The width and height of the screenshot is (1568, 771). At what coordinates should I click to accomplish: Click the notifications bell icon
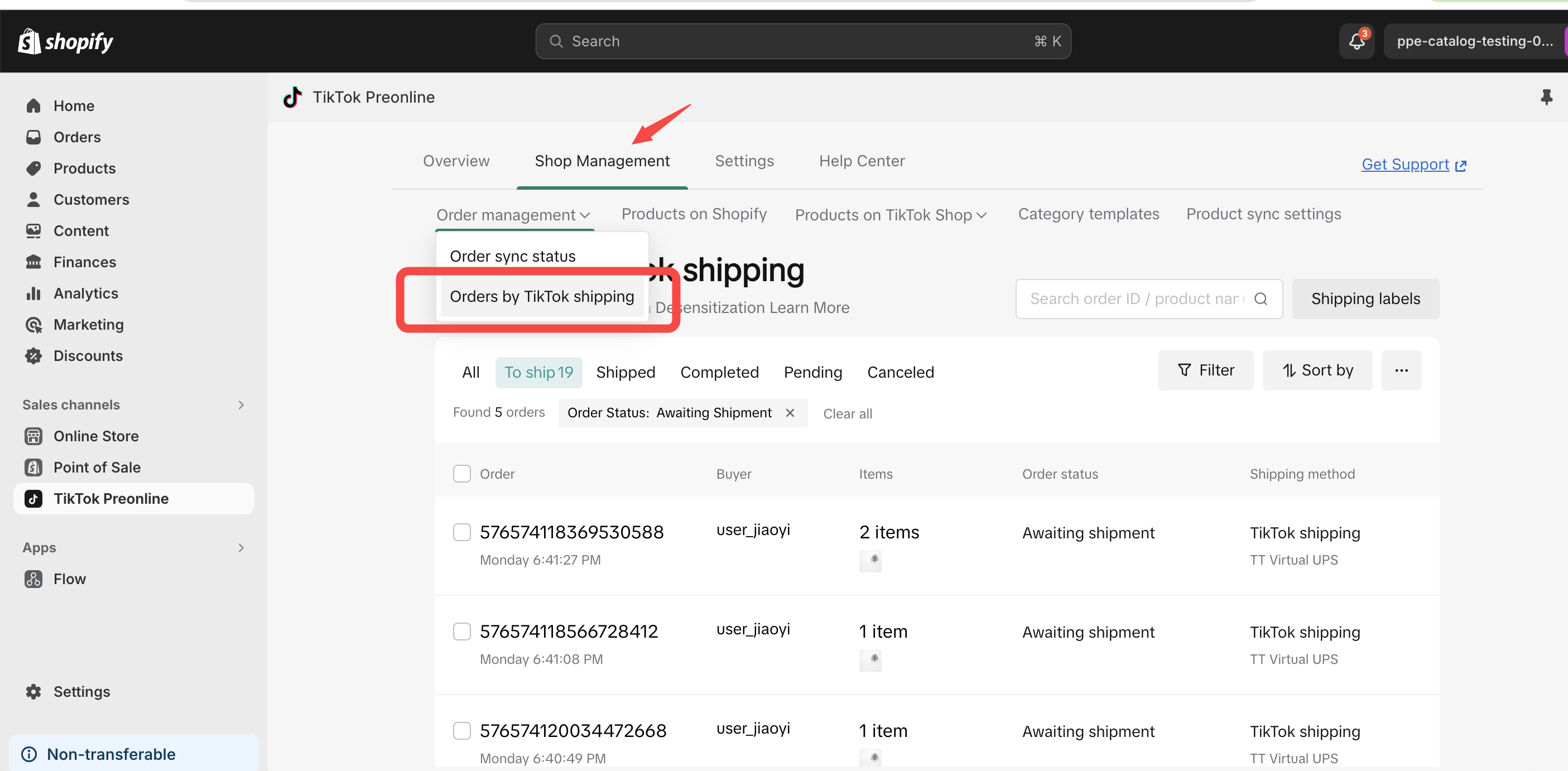coord(1356,41)
